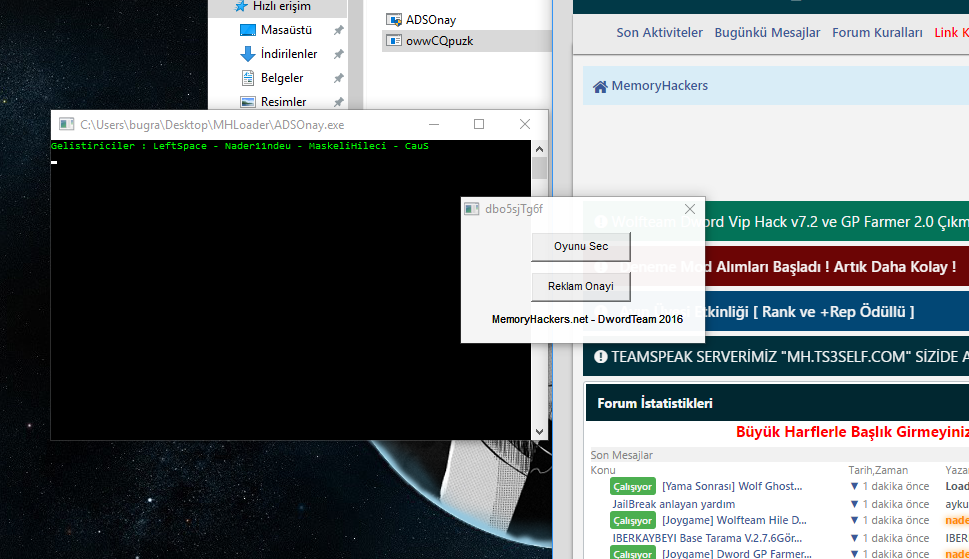
Task: Open Son Aktiviteler forum link
Action: 659,33
